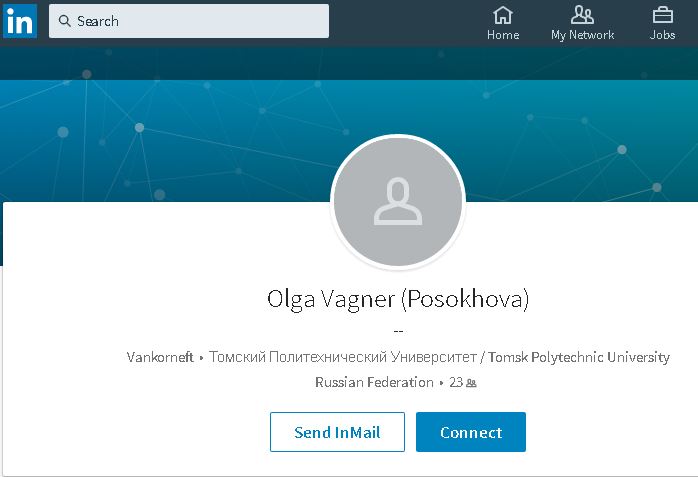Click the empty headline dashes under name
Viewport: 698px width, 477px height.
point(398,331)
